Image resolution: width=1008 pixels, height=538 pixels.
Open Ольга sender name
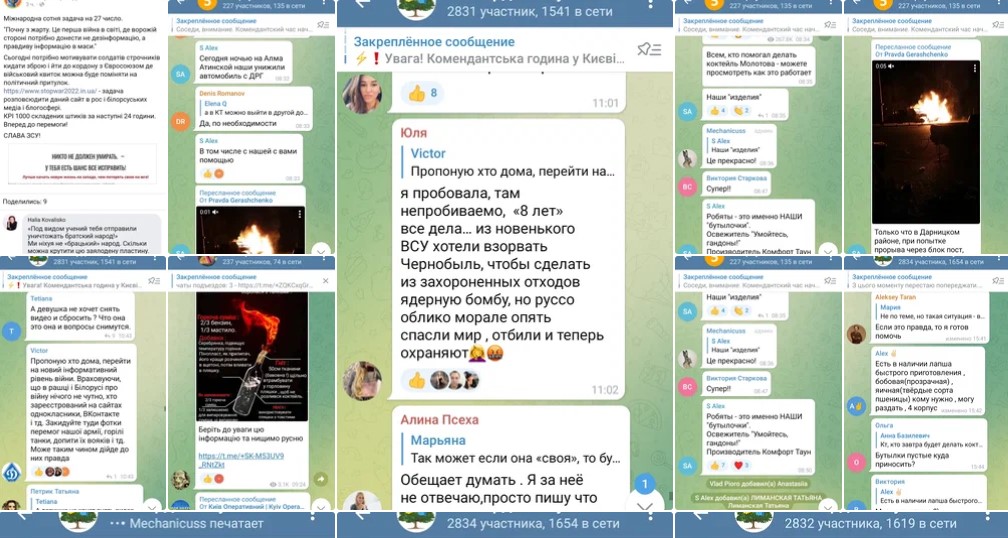(x=884, y=426)
